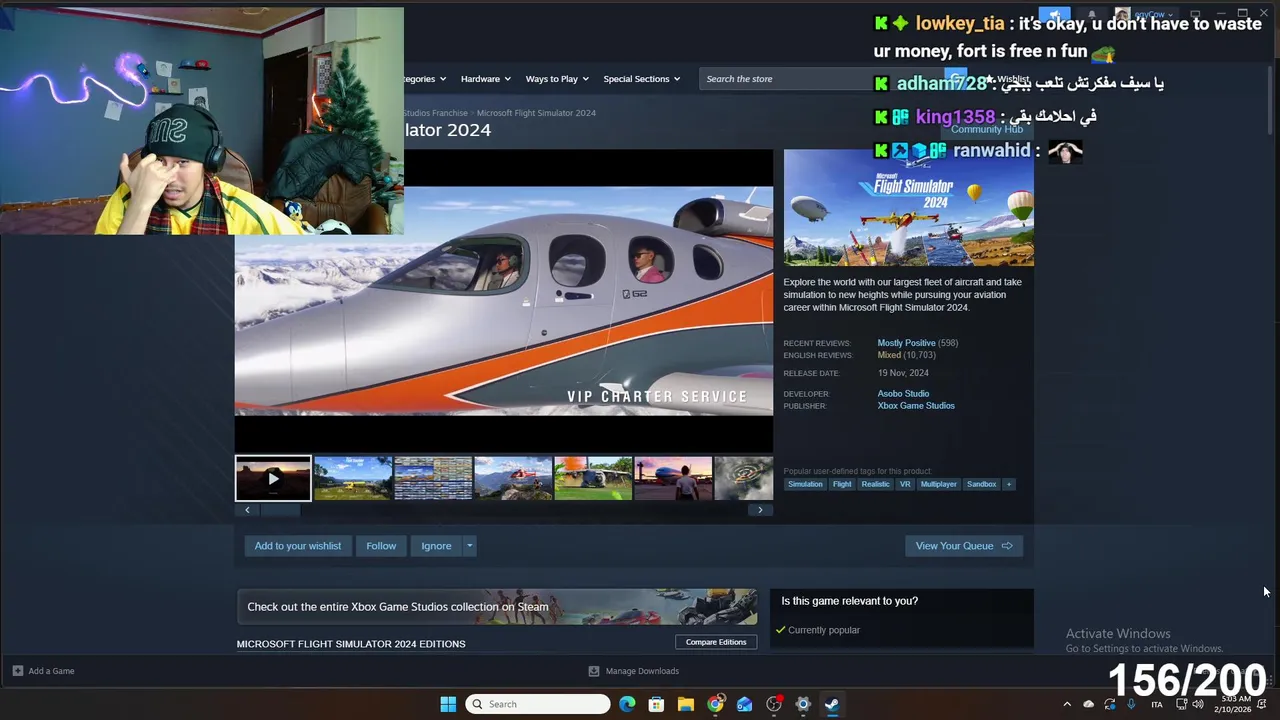
Task: Add the game to your wishlist
Action: click(298, 546)
